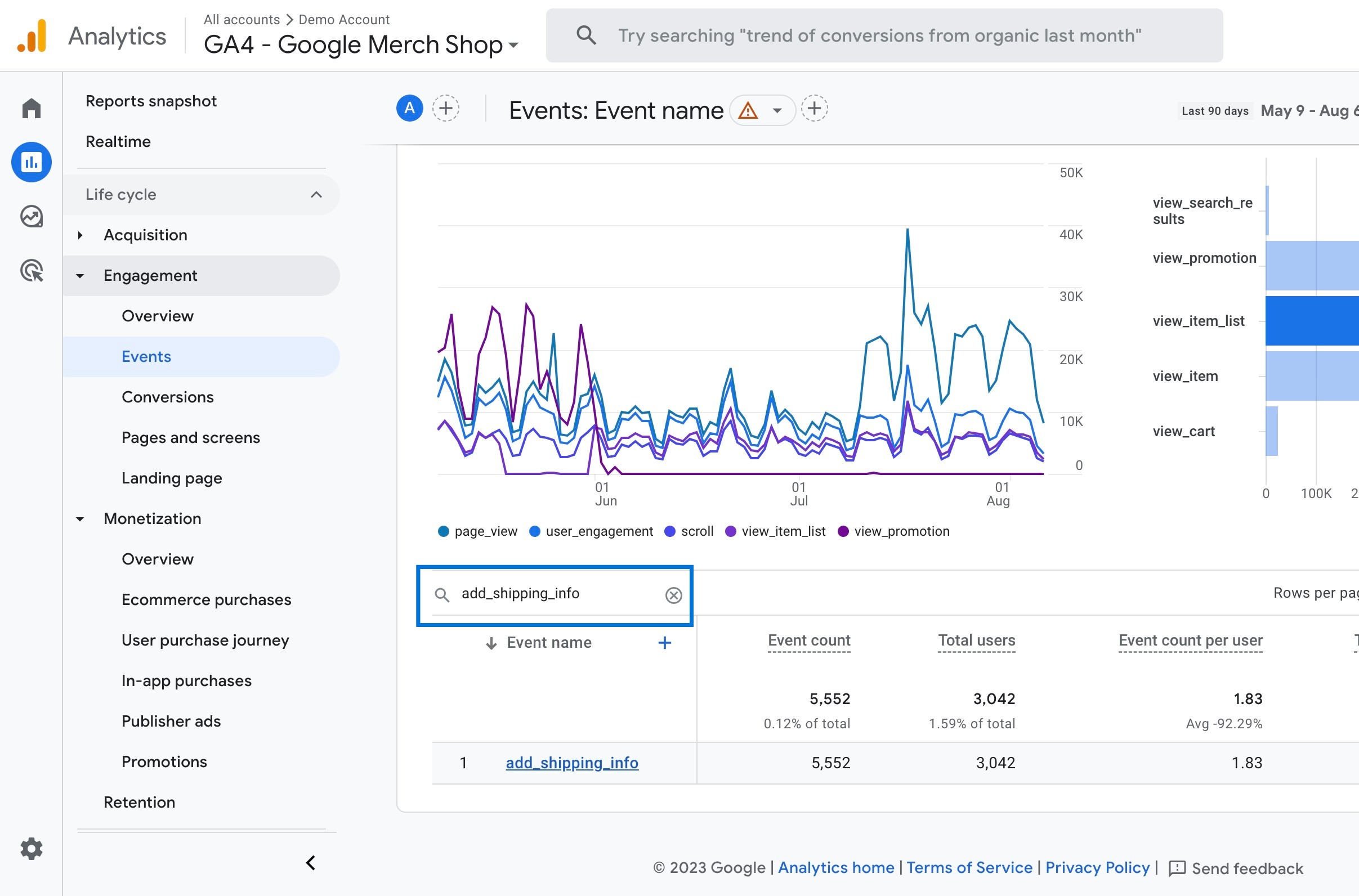
Task: Click Send feedback button
Action: [1236, 868]
